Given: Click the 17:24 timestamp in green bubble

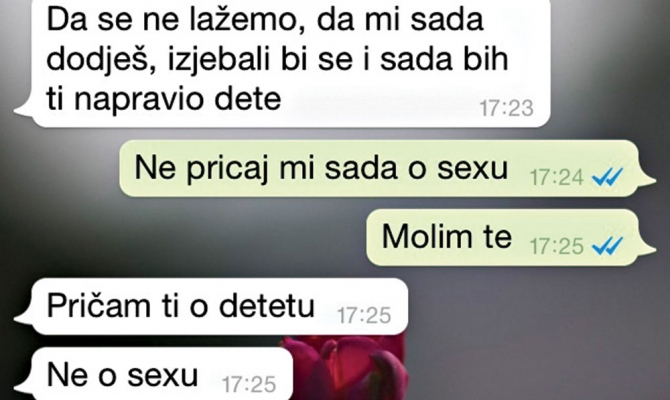Looking at the screenshot, I should point(557,177).
